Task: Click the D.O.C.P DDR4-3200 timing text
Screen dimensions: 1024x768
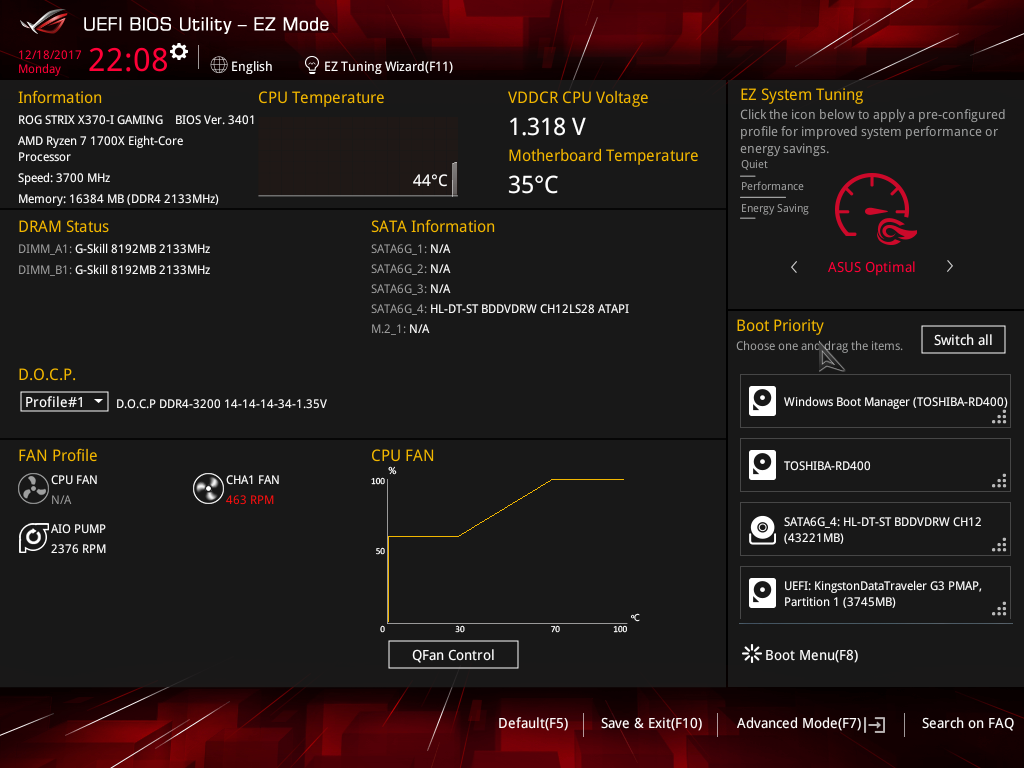Action: pos(221,404)
